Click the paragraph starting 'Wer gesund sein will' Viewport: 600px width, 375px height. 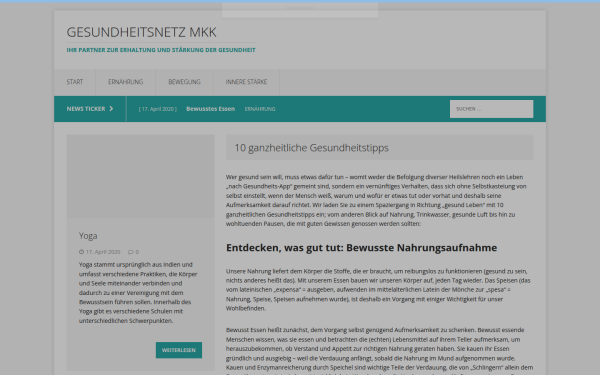(376, 201)
